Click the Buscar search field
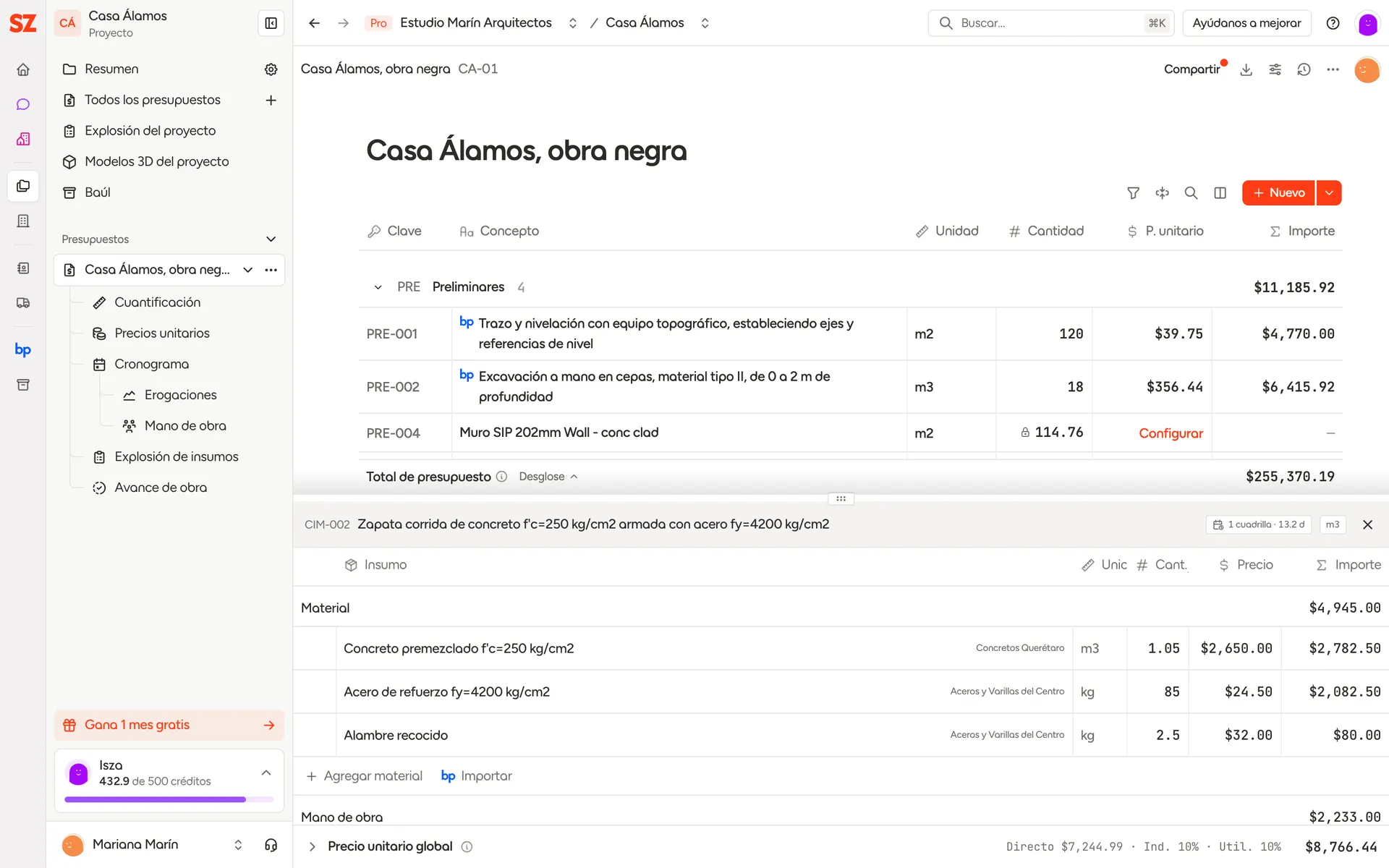The image size is (1389, 868). tap(1051, 23)
